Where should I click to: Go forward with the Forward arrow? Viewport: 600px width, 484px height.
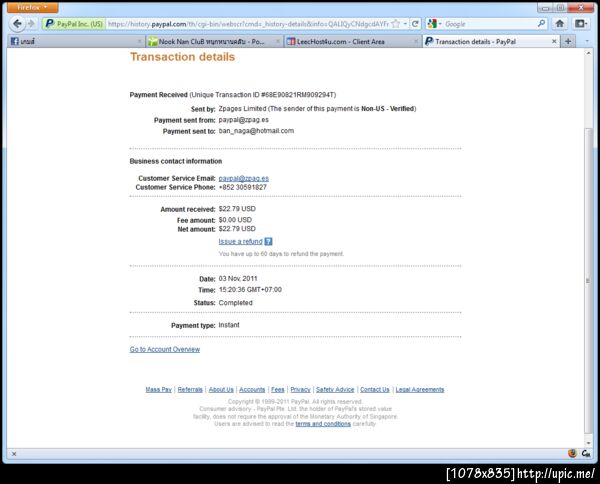pos(31,24)
